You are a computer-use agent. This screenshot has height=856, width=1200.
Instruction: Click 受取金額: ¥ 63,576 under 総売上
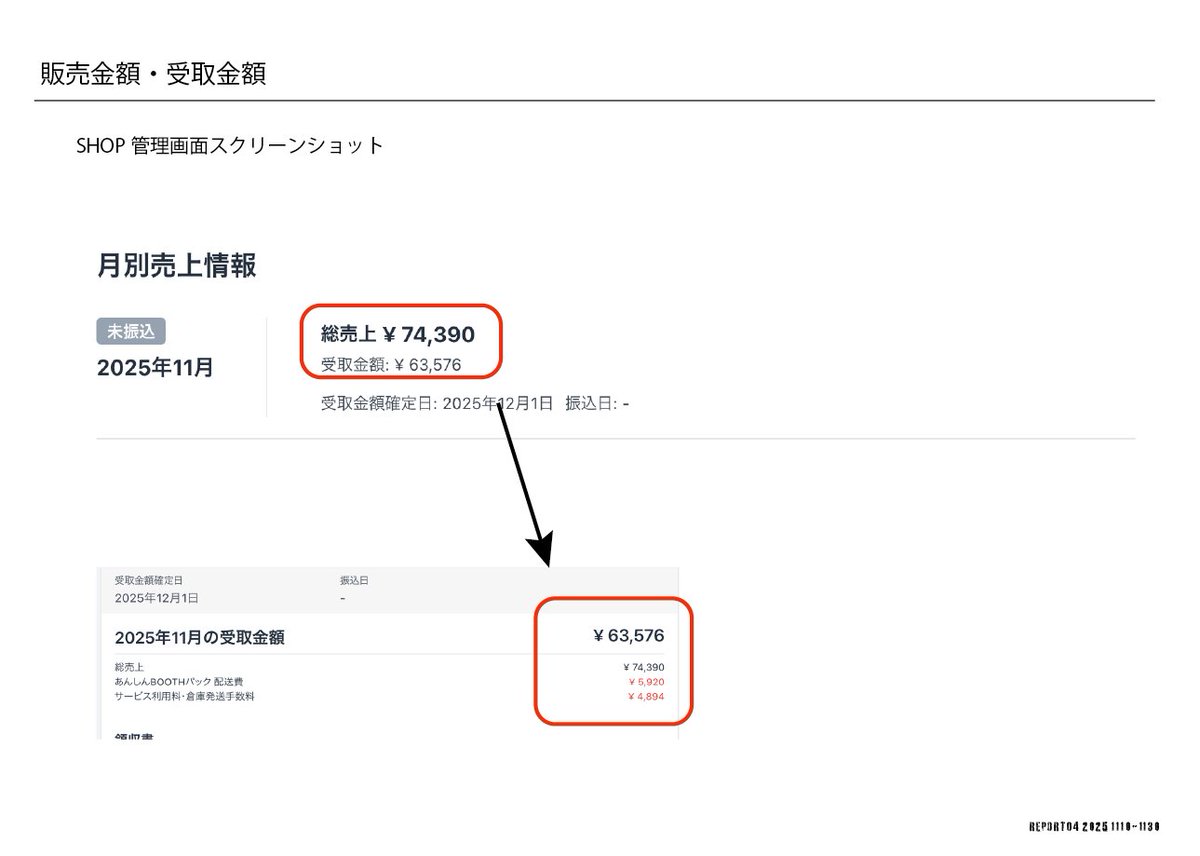pos(391,365)
